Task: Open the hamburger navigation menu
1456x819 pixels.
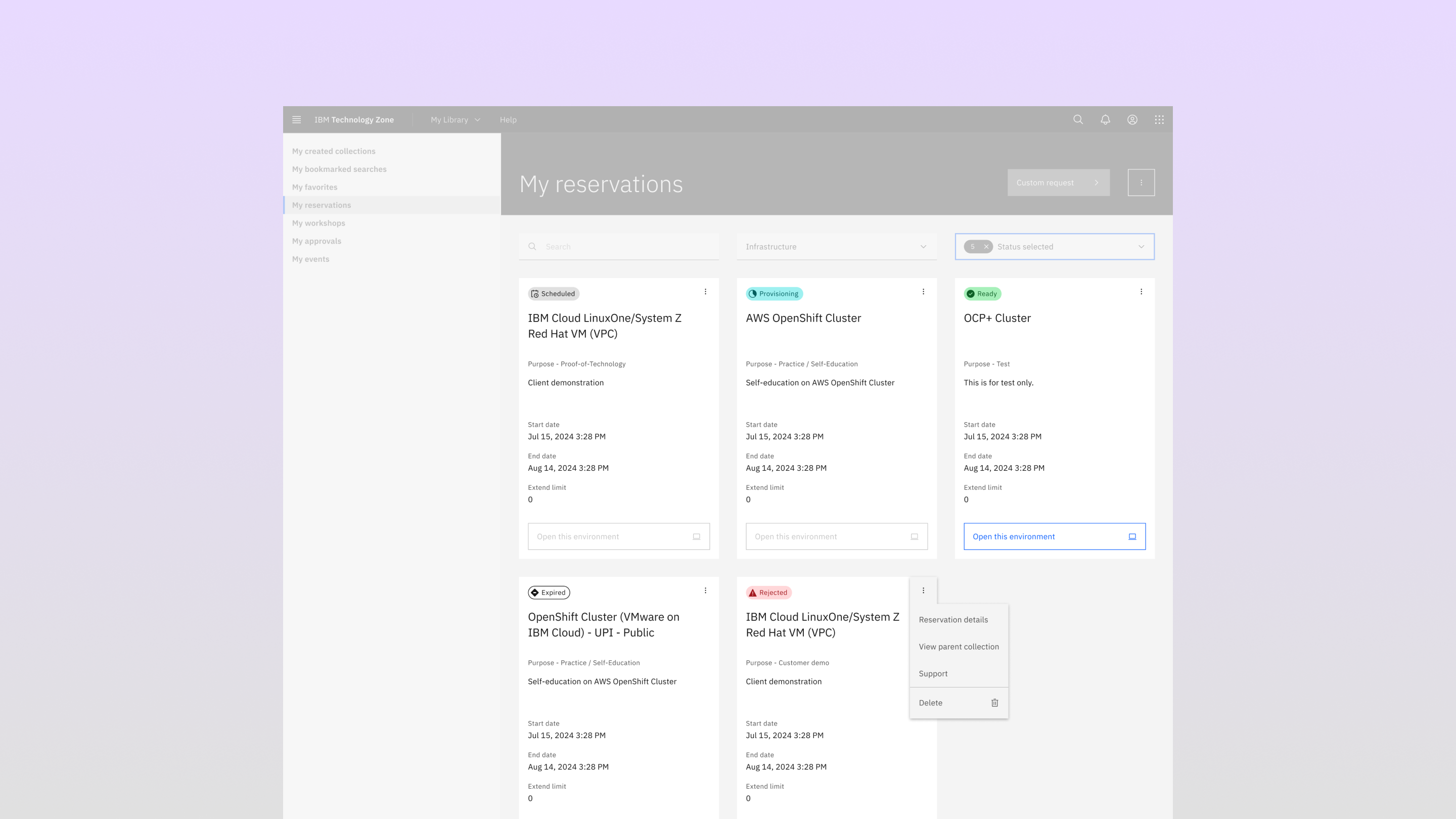Action: click(x=296, y=120)
